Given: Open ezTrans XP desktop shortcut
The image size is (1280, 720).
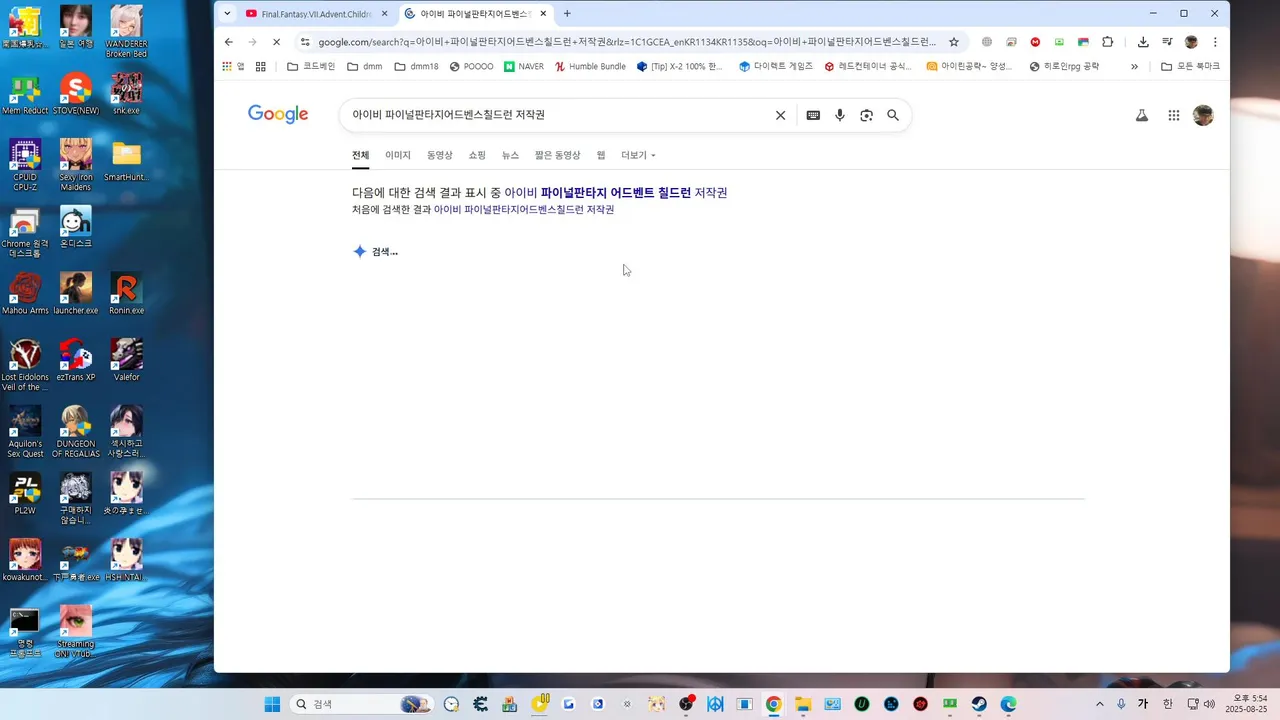Looking at the screenshot, I should click(76, 361).
